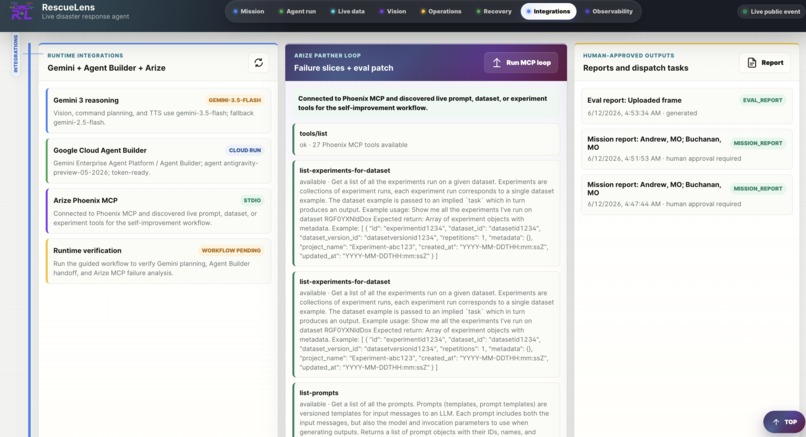Screen dimensions: 806x437
Task: Click the GEMINI-3.5-FLASH badge
Action: (x=234, y=100)
